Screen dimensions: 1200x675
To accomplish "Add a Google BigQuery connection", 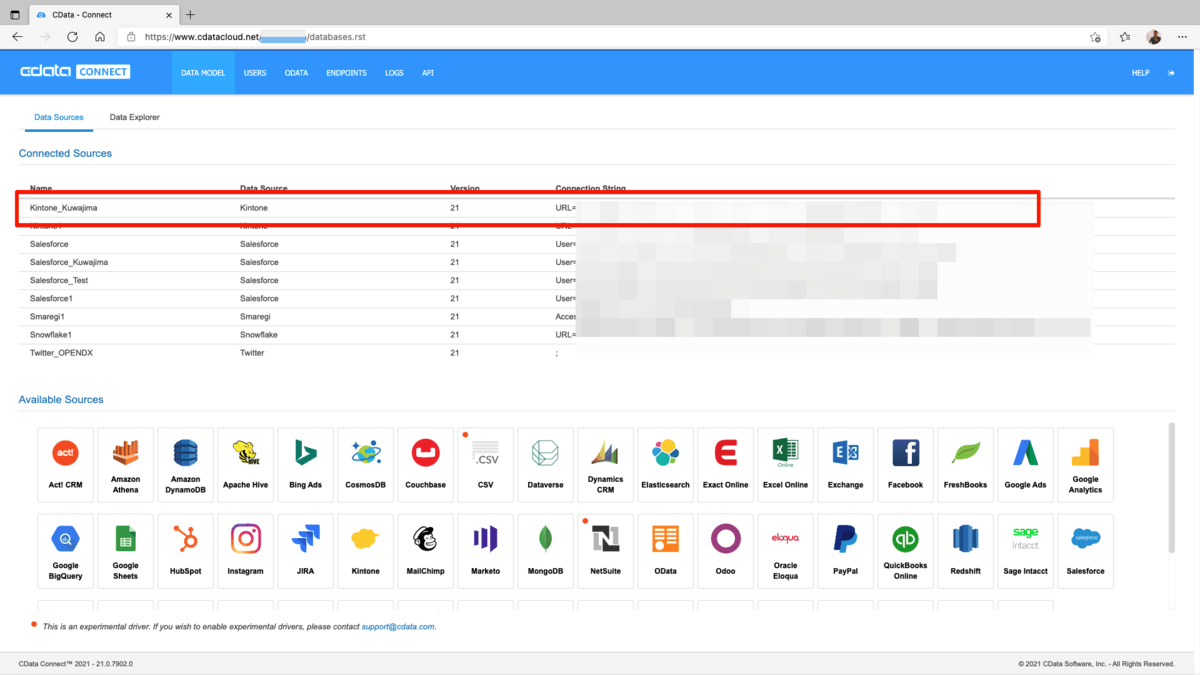I will [x=65, y=551].
